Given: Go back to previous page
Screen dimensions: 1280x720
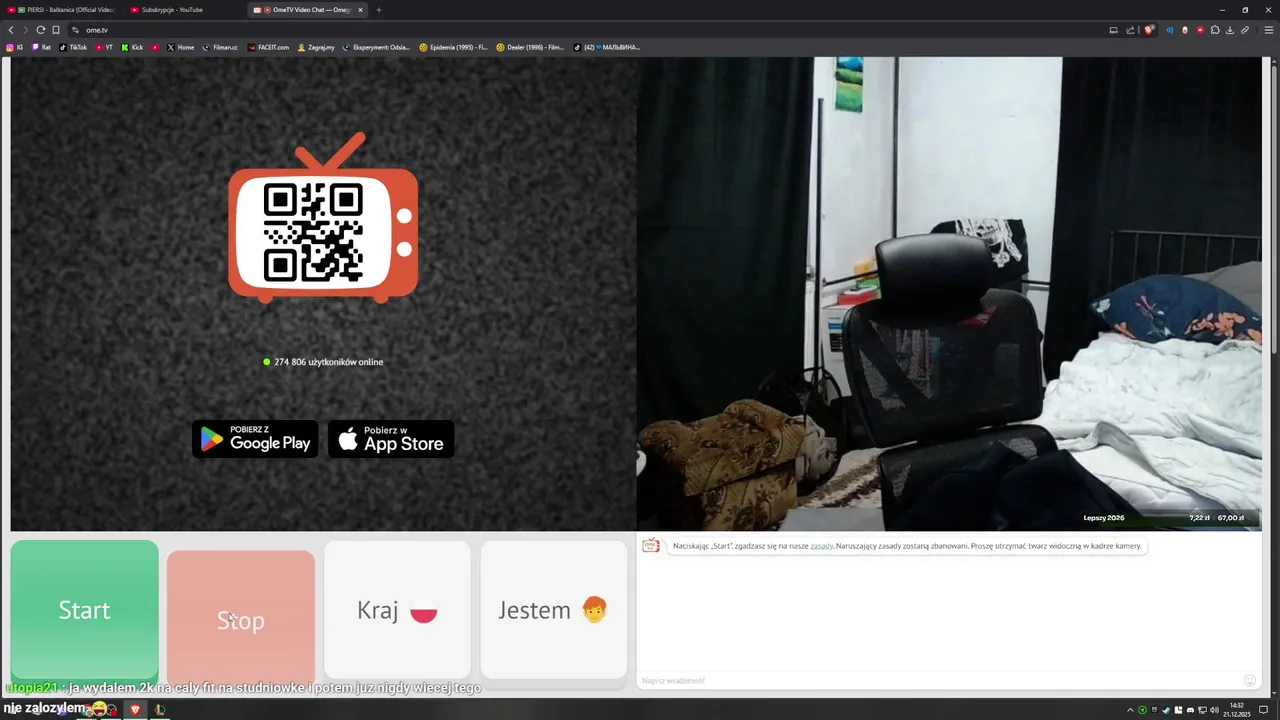Looking at the screenshot, I should (x=11, y=30).
